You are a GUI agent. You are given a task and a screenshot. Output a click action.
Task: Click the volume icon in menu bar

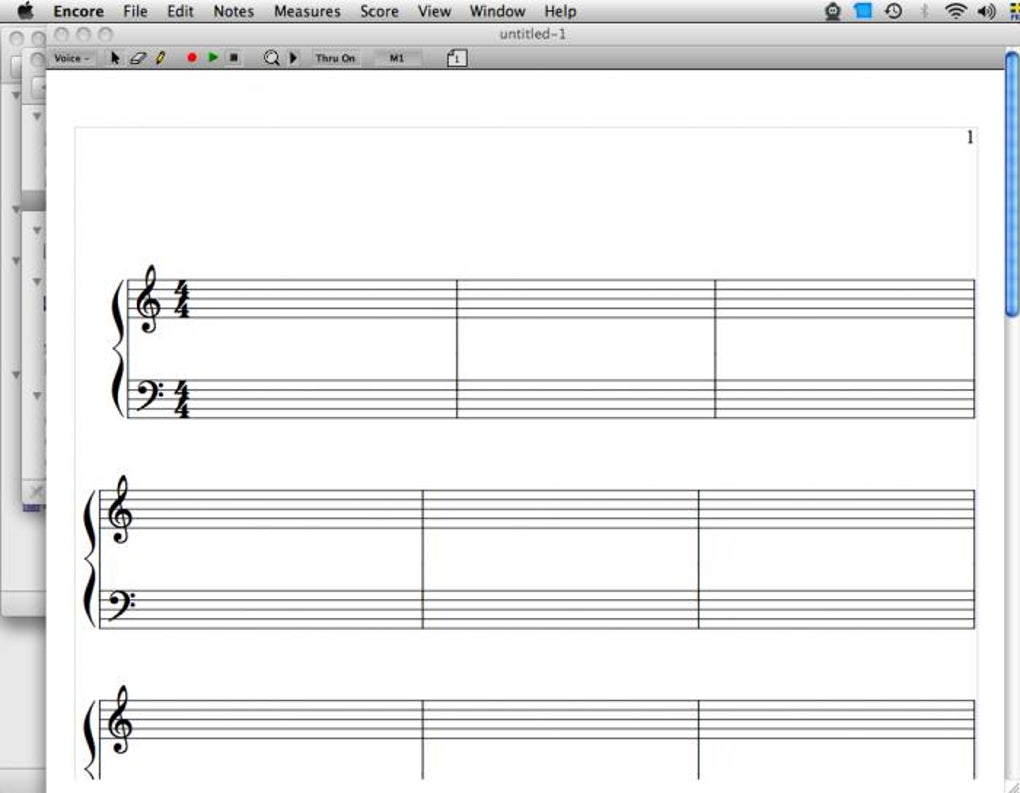point(986,11)
